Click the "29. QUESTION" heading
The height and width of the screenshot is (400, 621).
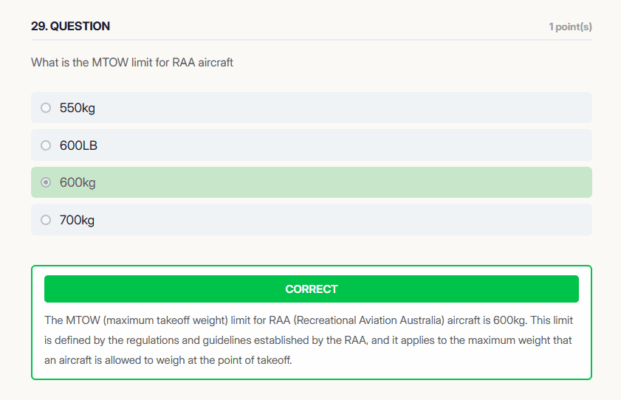coord(71,26)
